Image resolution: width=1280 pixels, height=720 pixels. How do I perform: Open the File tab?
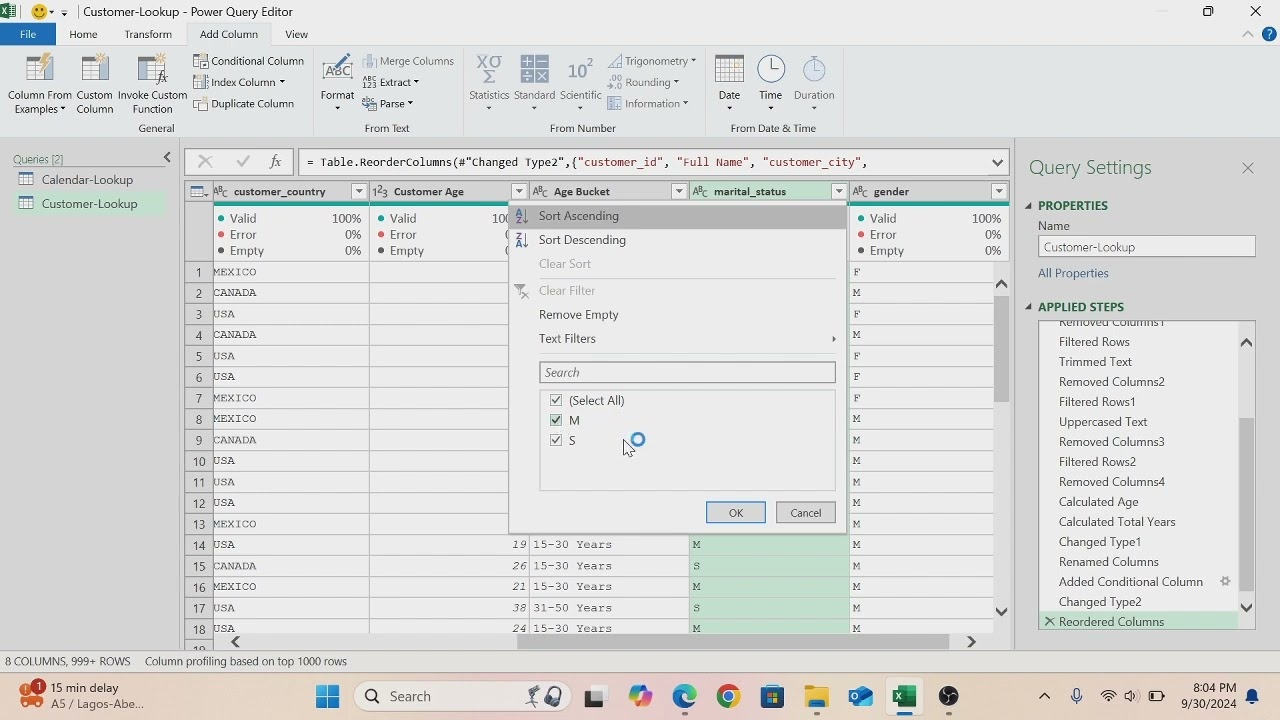point(28,34)
